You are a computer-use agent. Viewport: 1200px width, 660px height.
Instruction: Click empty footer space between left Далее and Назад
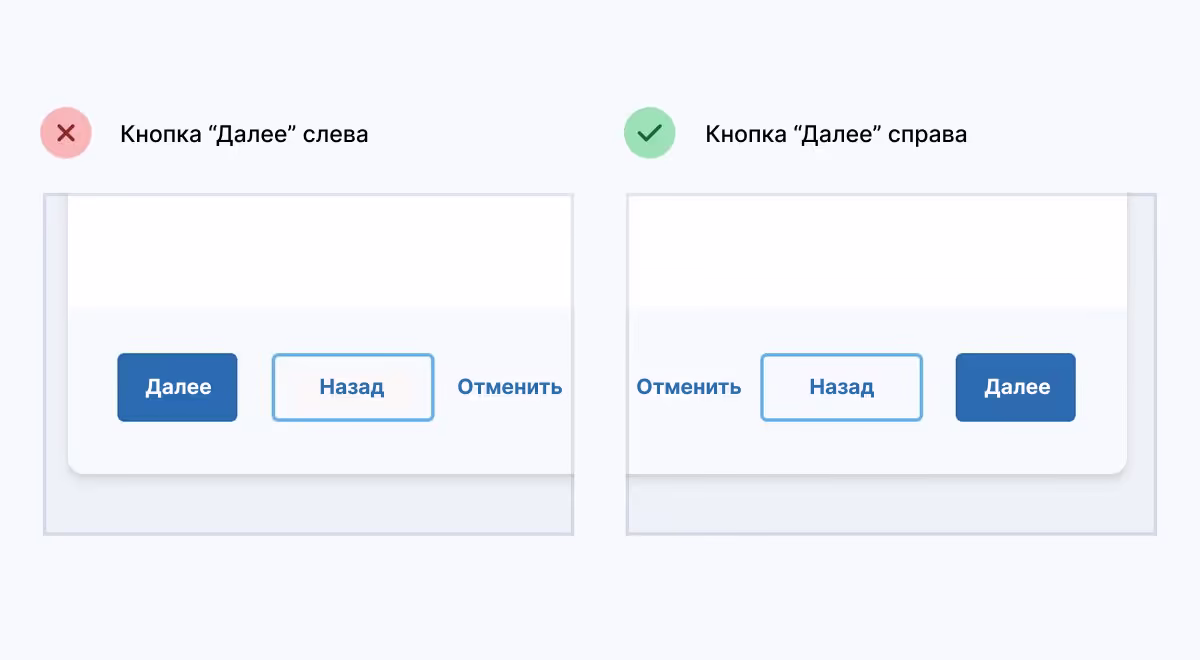(255, 387)
